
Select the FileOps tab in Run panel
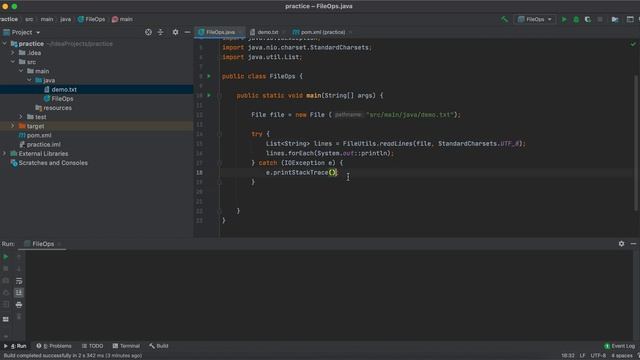coord(43,244)
